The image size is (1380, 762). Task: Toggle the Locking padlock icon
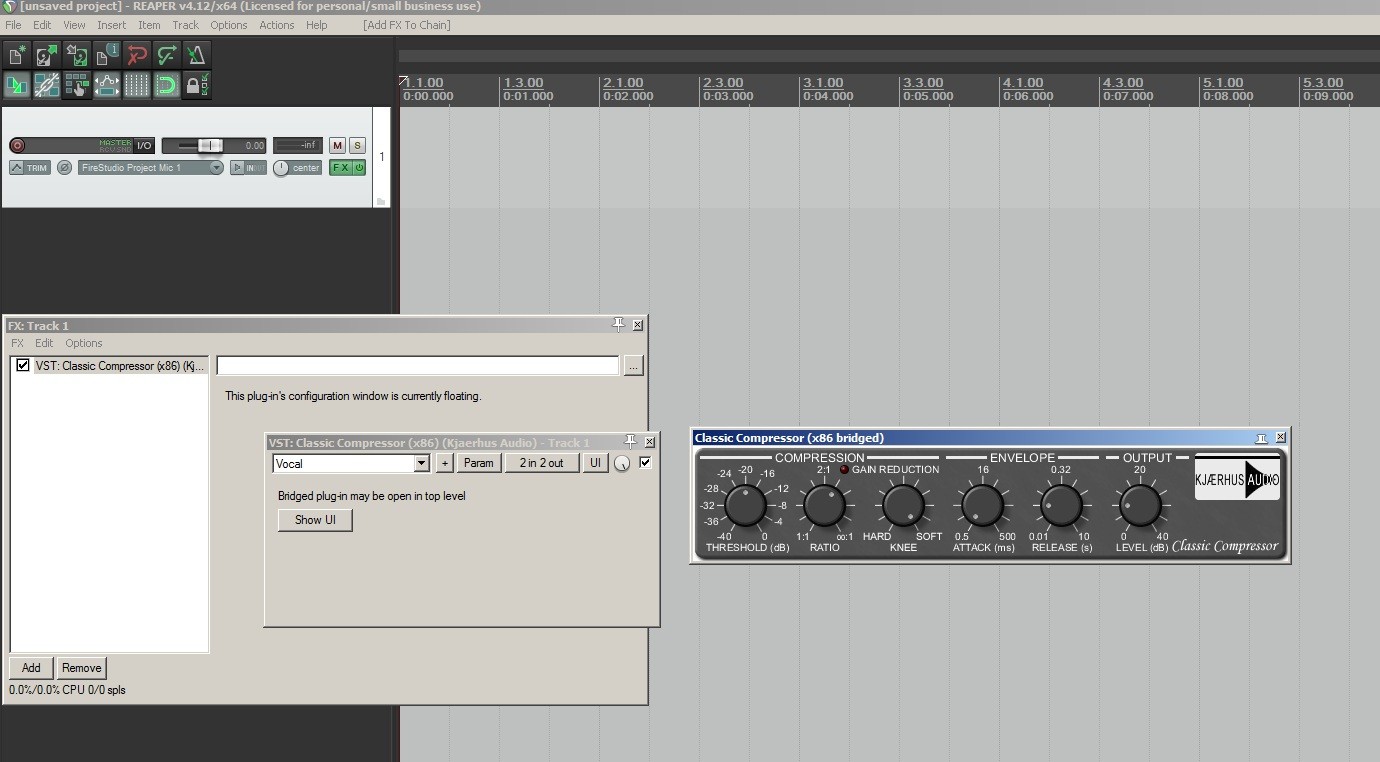197,85
